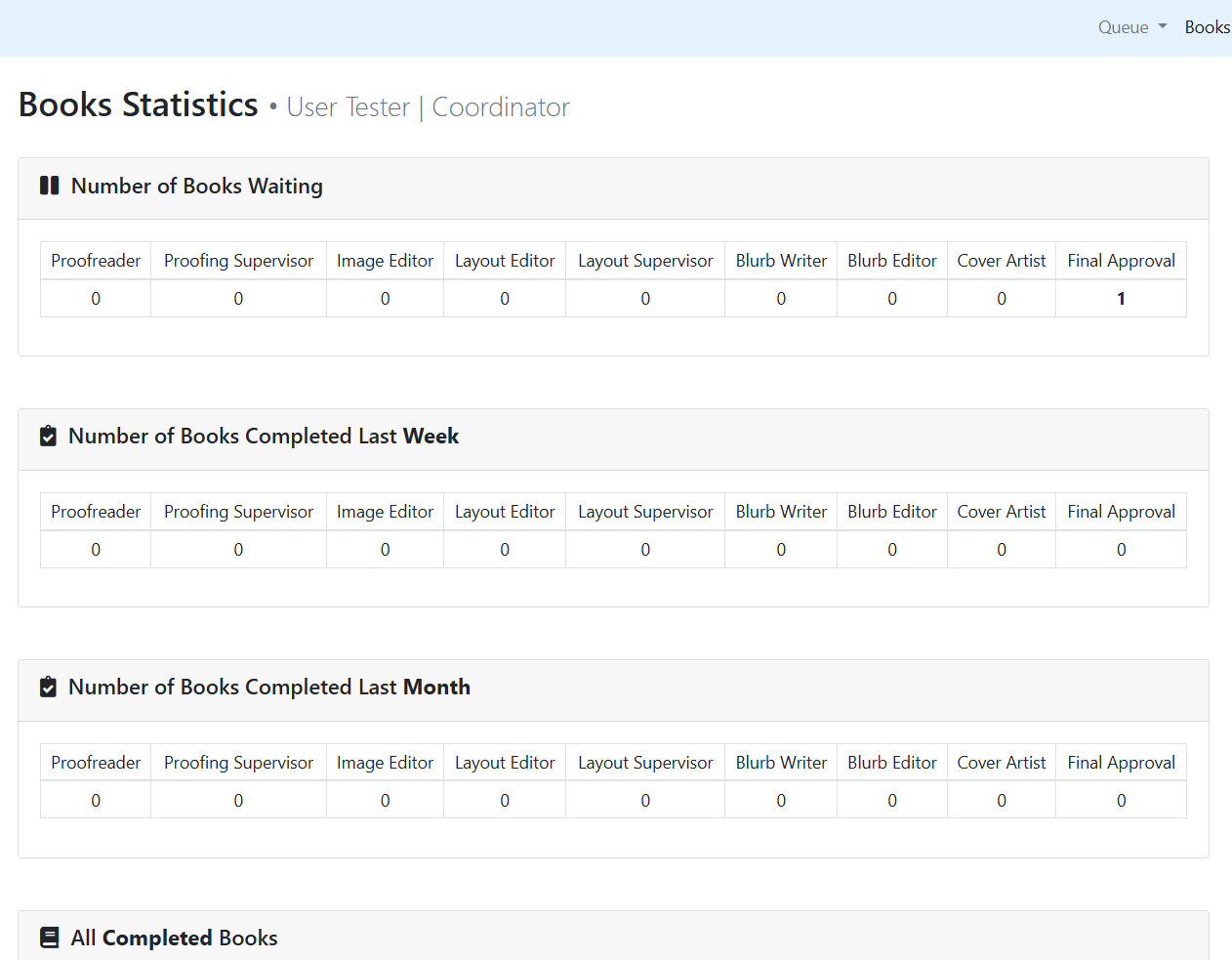The image size is (1232, 960).
Task: Click Final Approval count in Last Week table
Action: 1121,550
